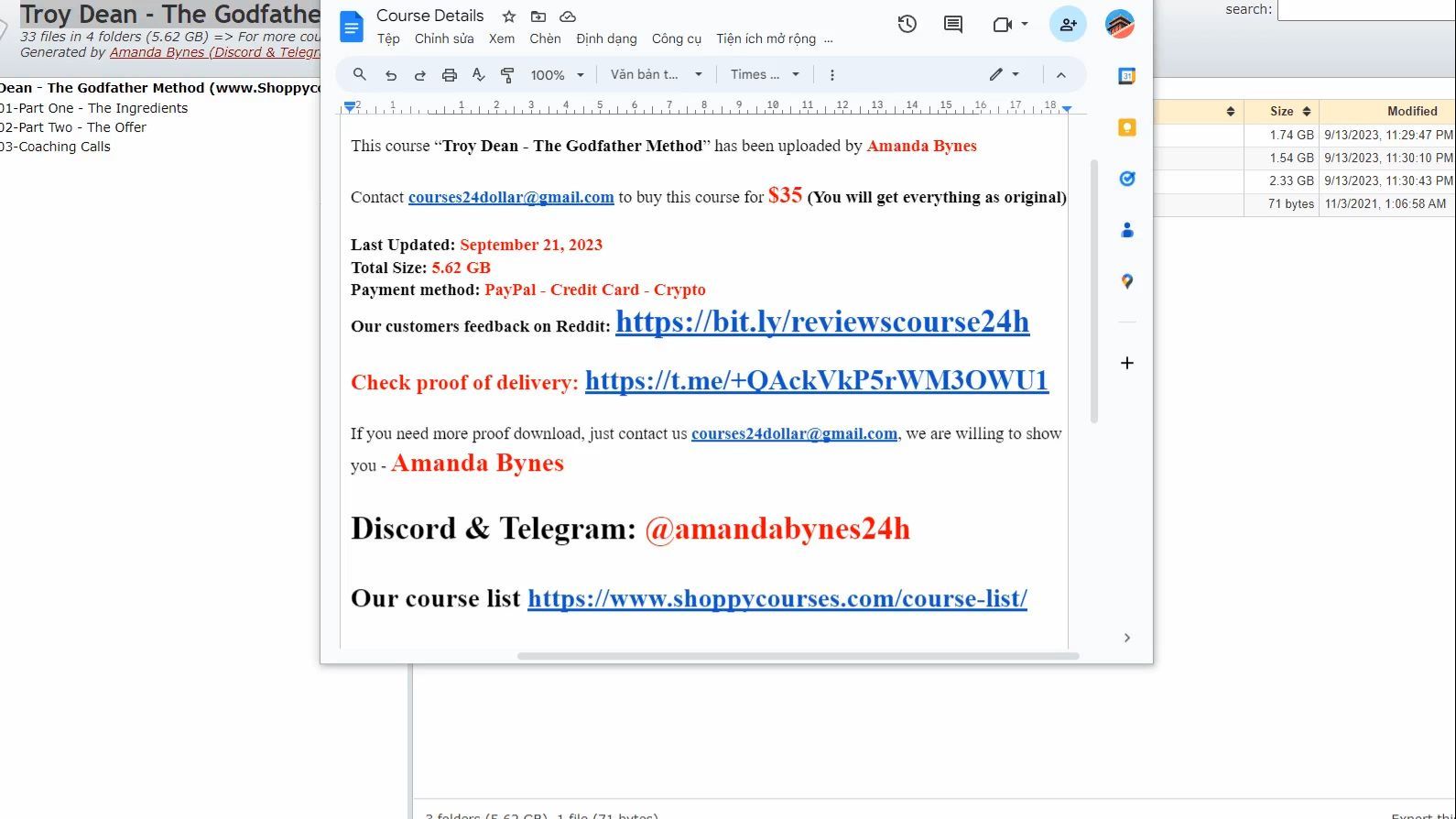Open the bit.ly reviewscourse24h link
This screenshot has width=1456, height=819.
[822, 322]
